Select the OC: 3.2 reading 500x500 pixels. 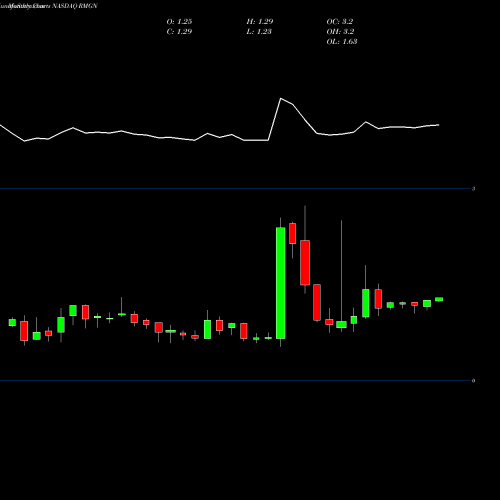pyautogui.click(x=340, y=22)
